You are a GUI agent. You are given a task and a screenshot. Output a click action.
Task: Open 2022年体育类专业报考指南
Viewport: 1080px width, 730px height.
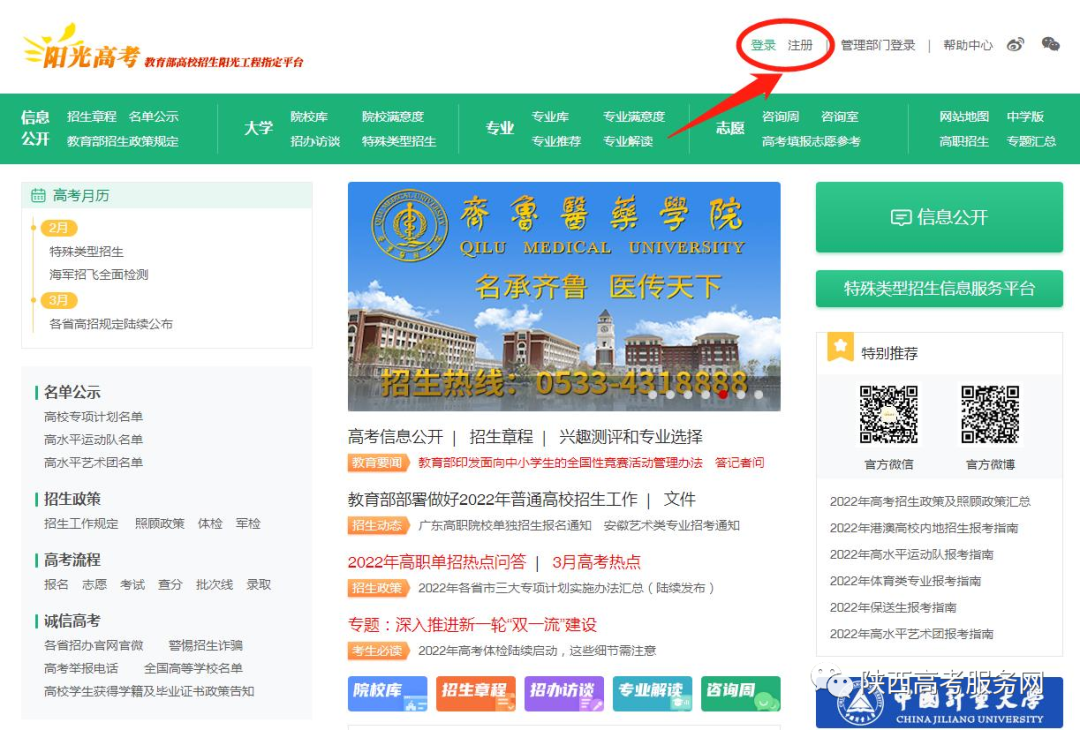click(905, 581)
